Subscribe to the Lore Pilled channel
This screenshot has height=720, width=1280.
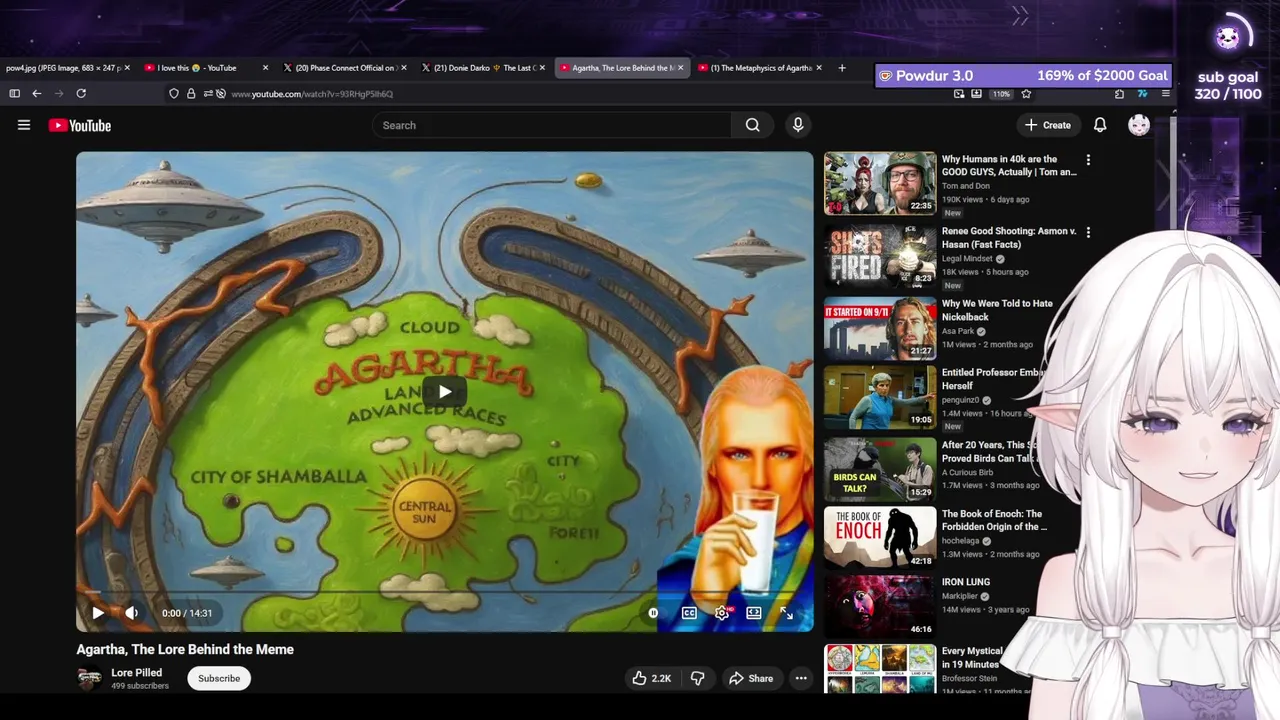219,678
